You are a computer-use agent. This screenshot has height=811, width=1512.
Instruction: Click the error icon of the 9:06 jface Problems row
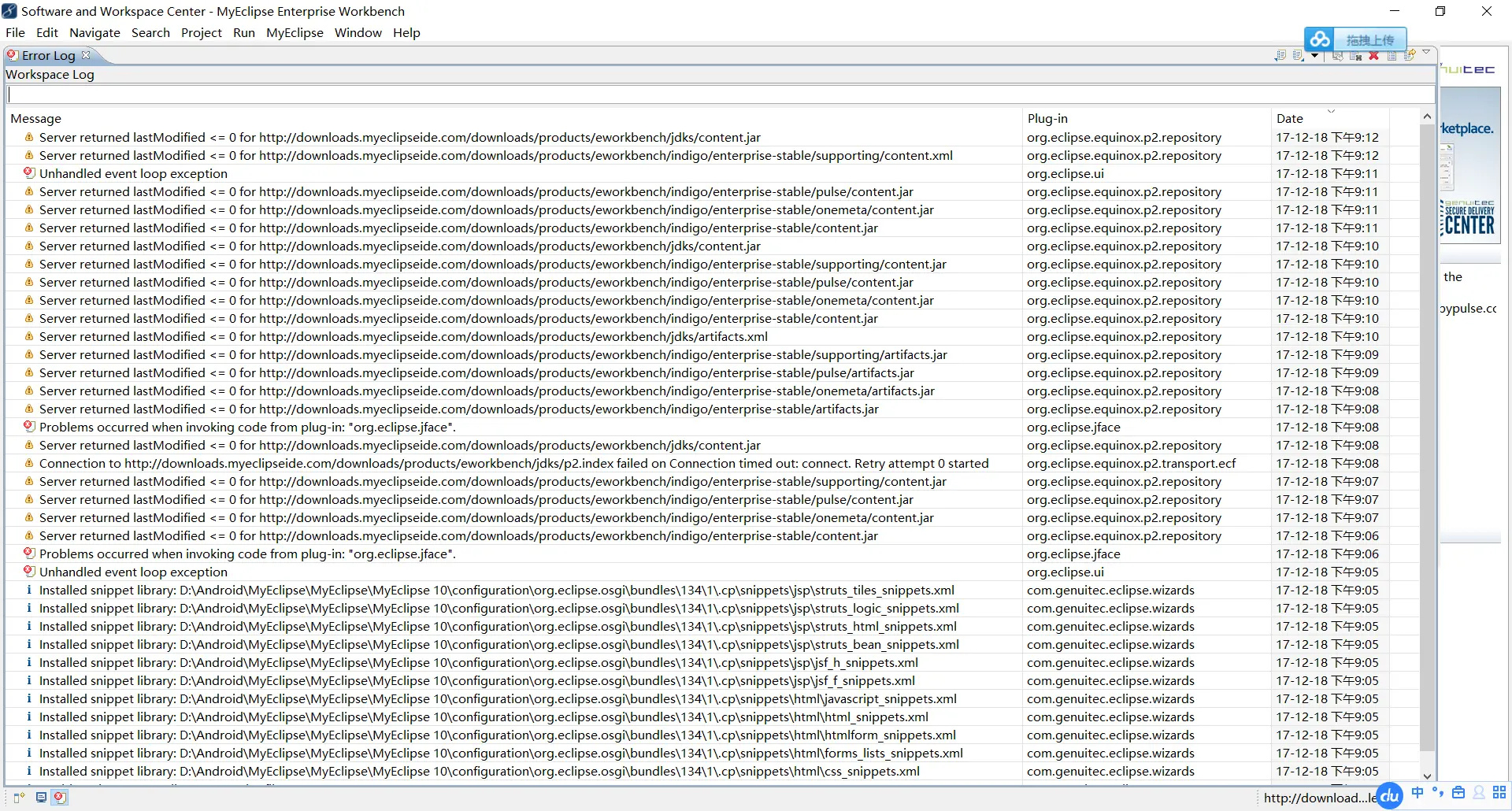pos(29,554)
